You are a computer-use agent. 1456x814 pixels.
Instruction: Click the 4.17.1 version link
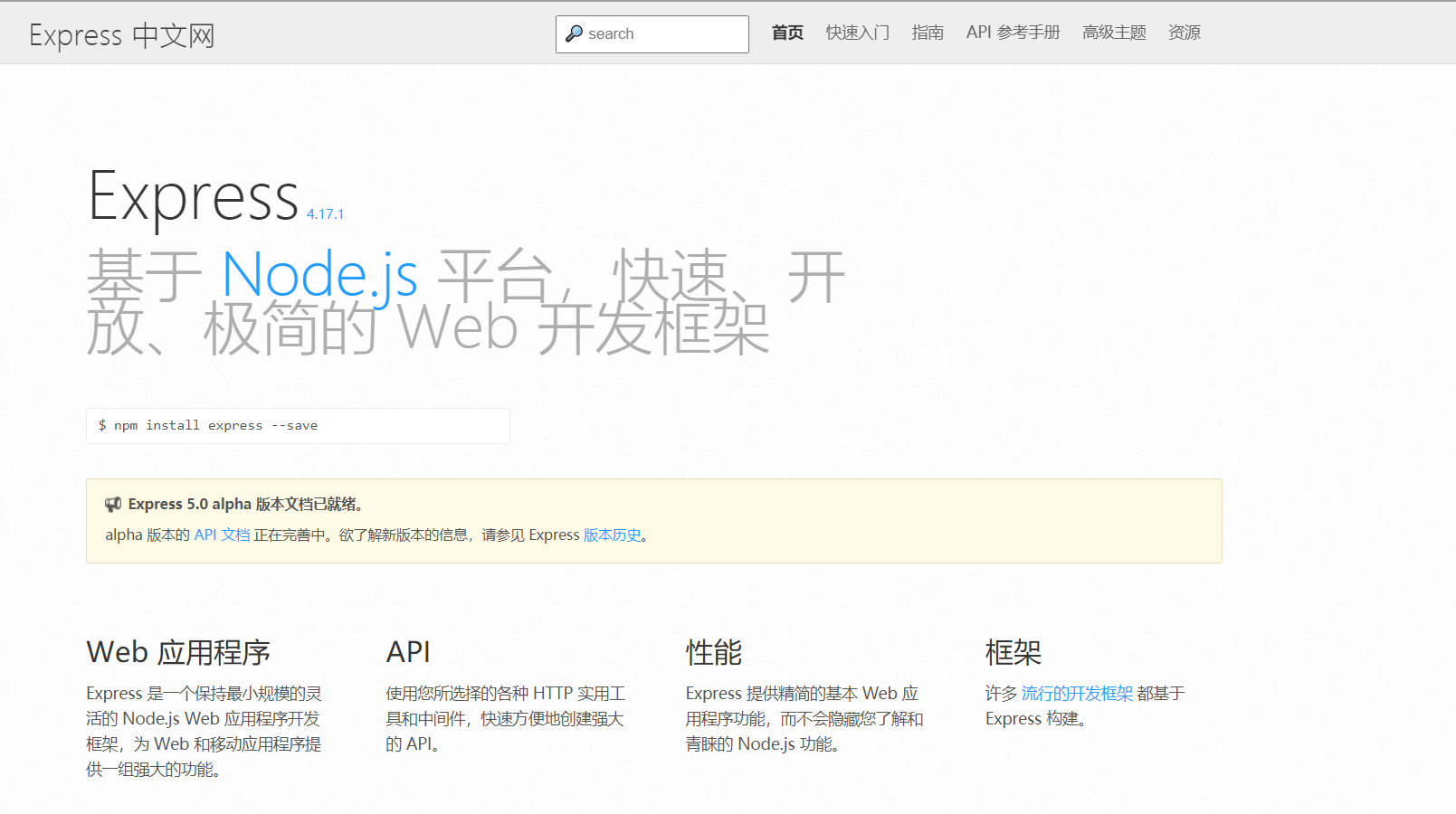pyautogui.click(x=325, y=214)
